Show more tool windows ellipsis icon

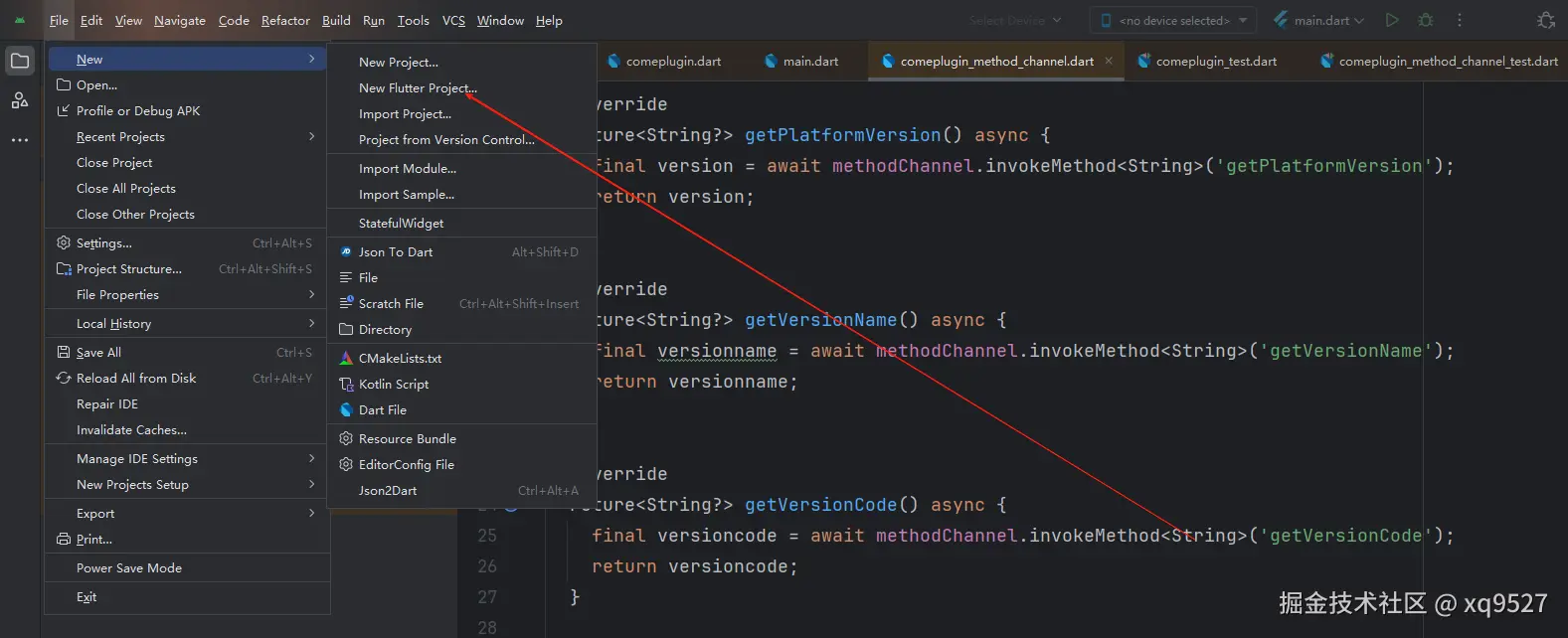pyautogui.click(x=20, y=140)
